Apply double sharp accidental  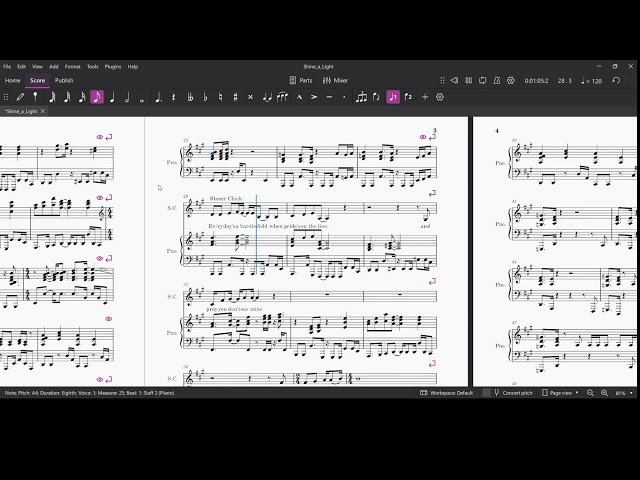(x=251, y=97)
